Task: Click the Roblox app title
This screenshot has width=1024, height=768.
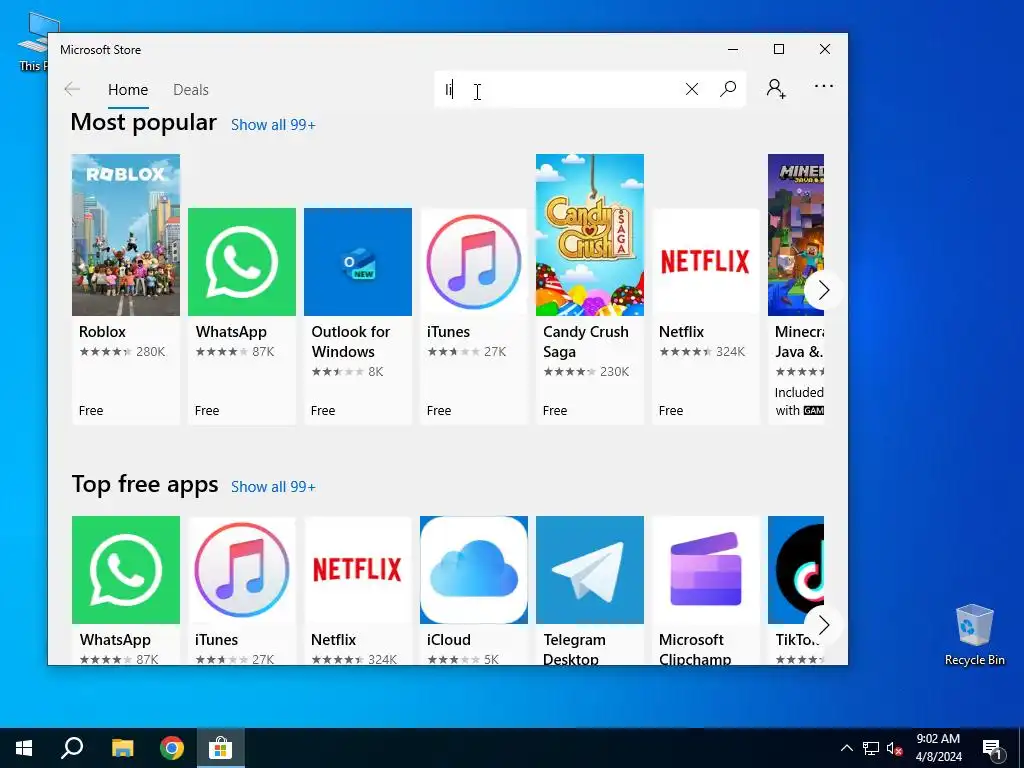Action: click(103, 332)
